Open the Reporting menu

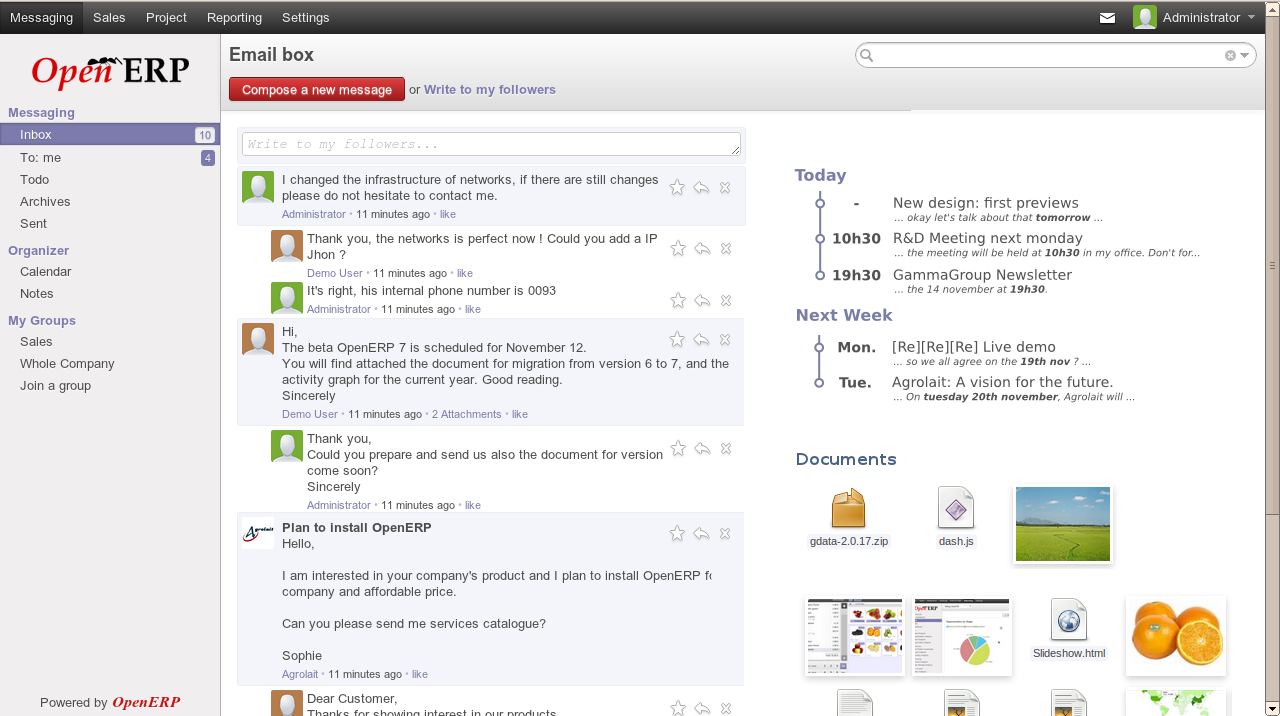234,18
